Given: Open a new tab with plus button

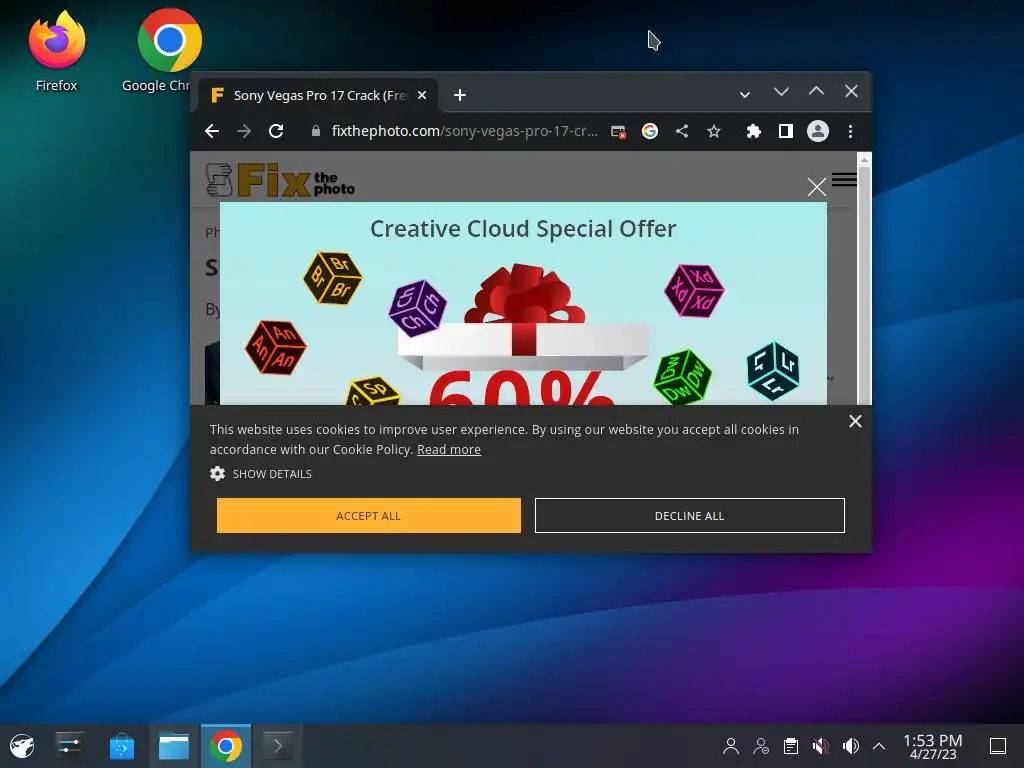Looking at the screenshot, I should [460, 95].
